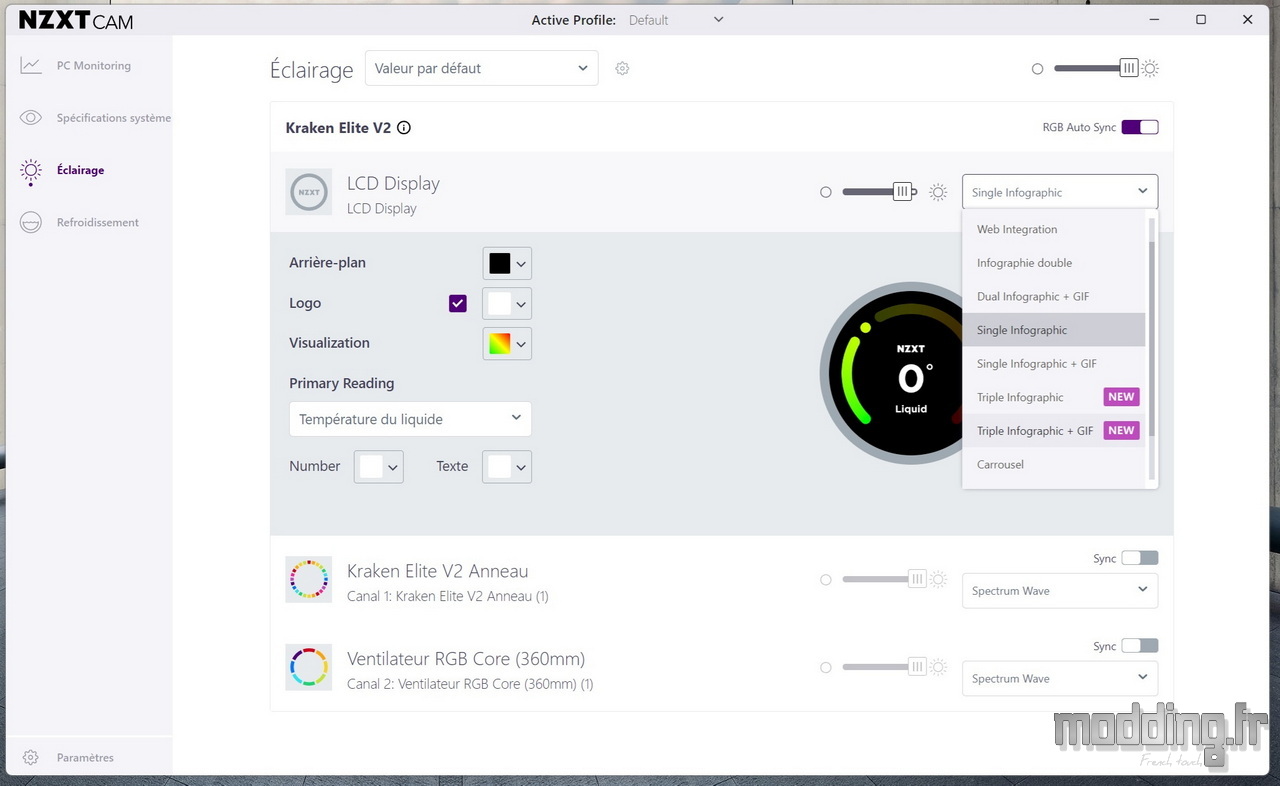Open Refroidissement page
Image resolution: width=1280 pixels, height=786 pixels.
[97, 223]
